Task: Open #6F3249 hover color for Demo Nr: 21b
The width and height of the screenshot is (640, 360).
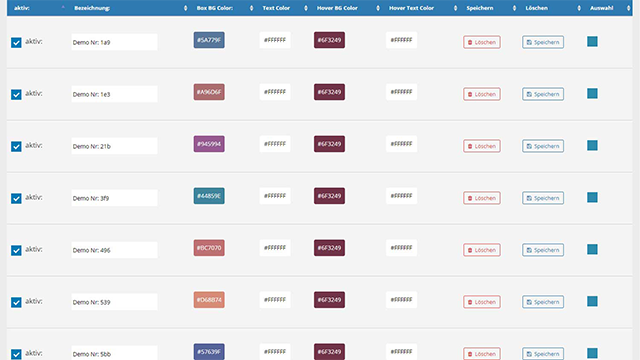Action: pos(329,144)
